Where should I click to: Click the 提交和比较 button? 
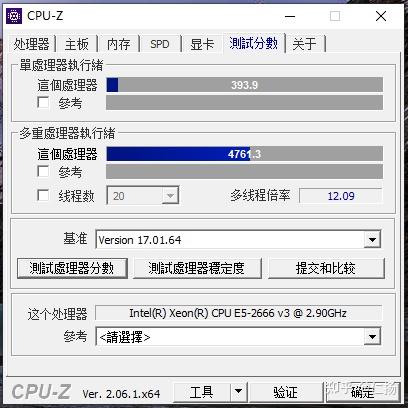click(x=326, y=268)
